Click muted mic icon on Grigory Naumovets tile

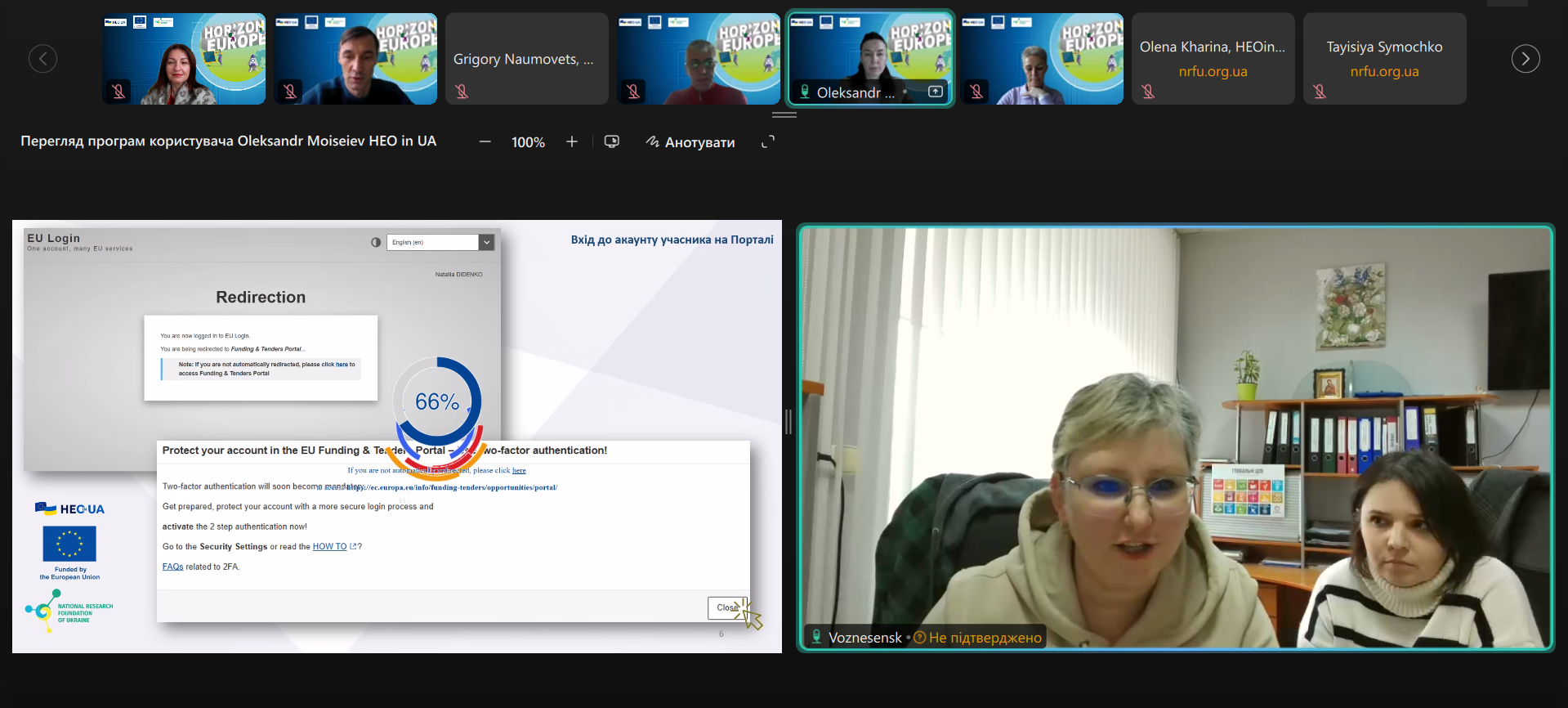[462, 92]
